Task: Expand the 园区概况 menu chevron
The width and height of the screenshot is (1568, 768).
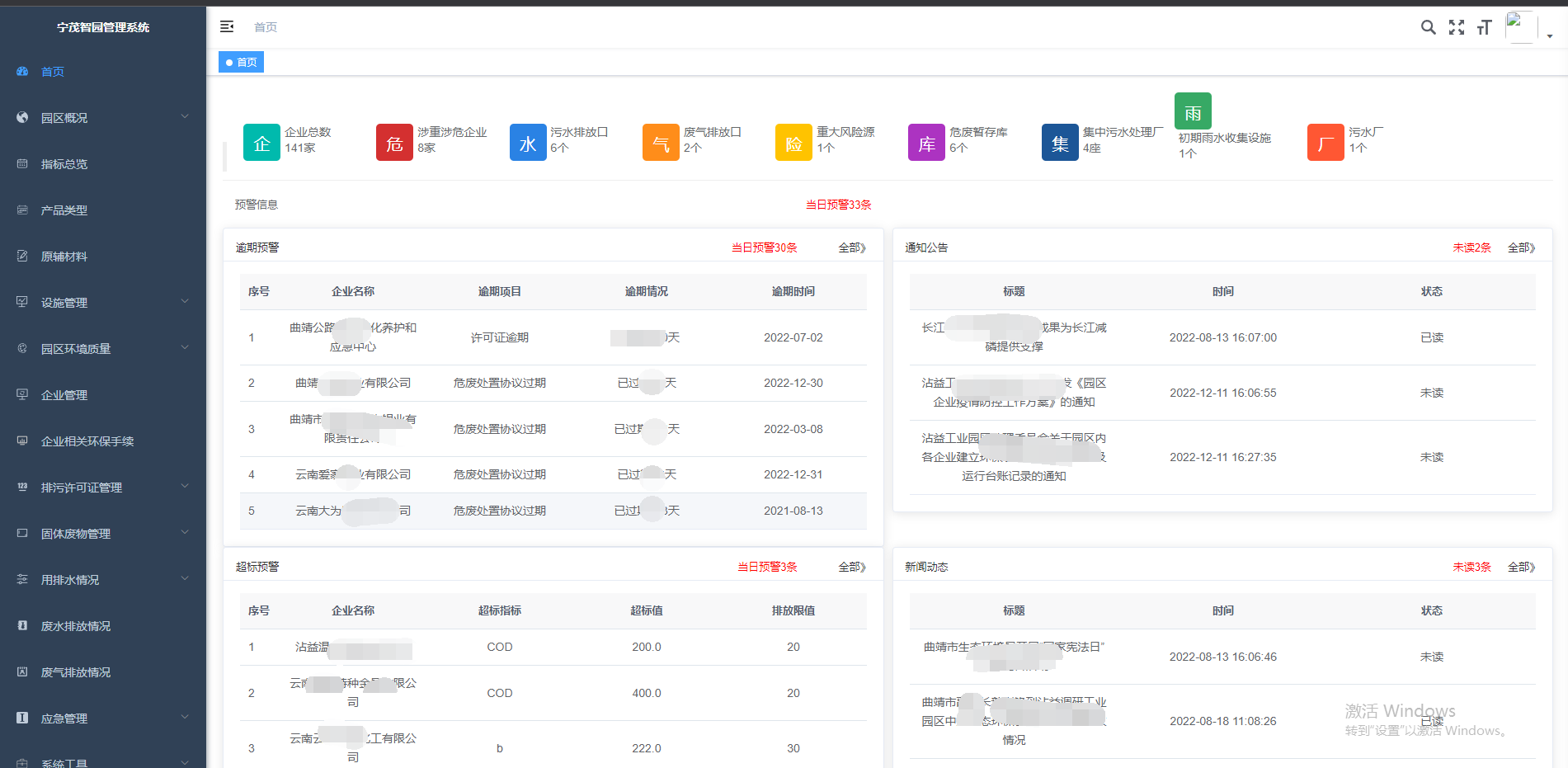Action: [185, 117]
